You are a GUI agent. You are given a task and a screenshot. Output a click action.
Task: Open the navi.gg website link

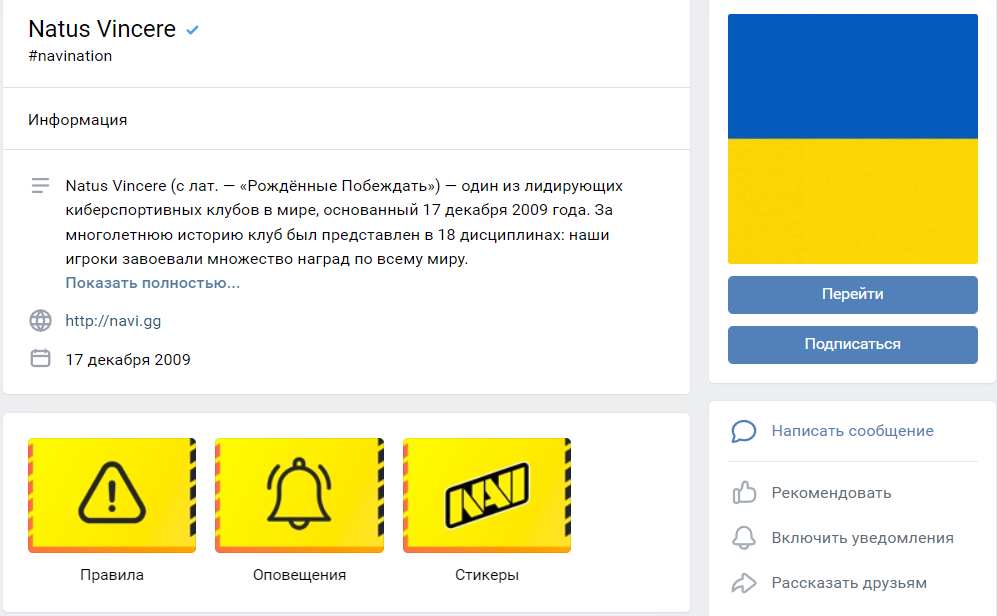coord(113,321)
